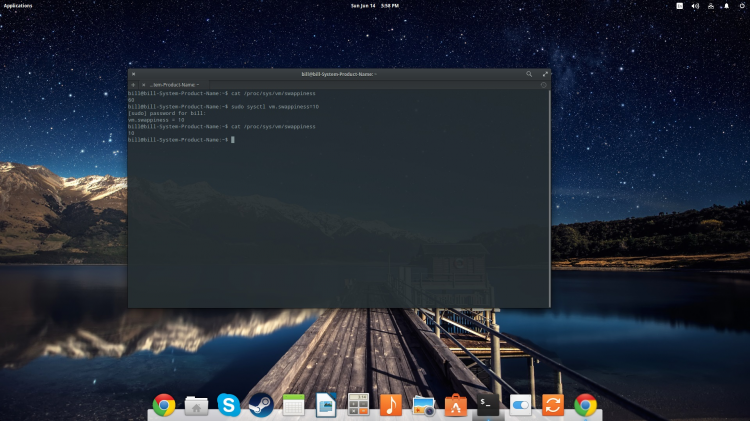The width and height of the screenshot is (750, 421).
Task: Open the Applications menu
Action: [x=18, y=6]
